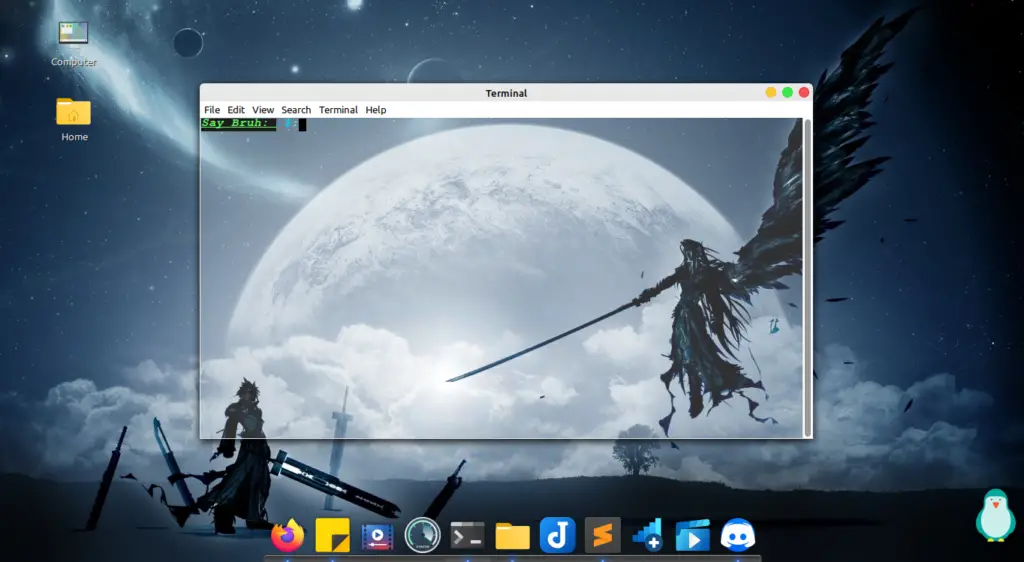Click the Terminal window title bar
The image size is (1024, 562).
[x=506, y=93]
